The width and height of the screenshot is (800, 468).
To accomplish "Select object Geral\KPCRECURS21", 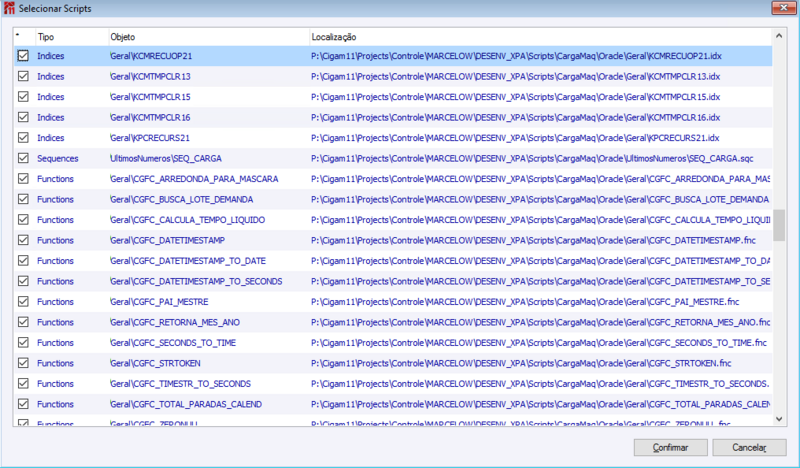I will click(x=150, y=138).
